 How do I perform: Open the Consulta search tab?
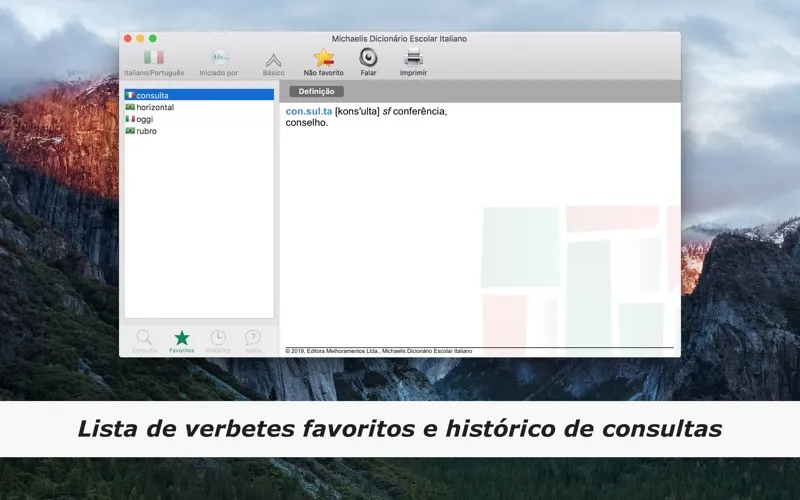tap(145, 338)
